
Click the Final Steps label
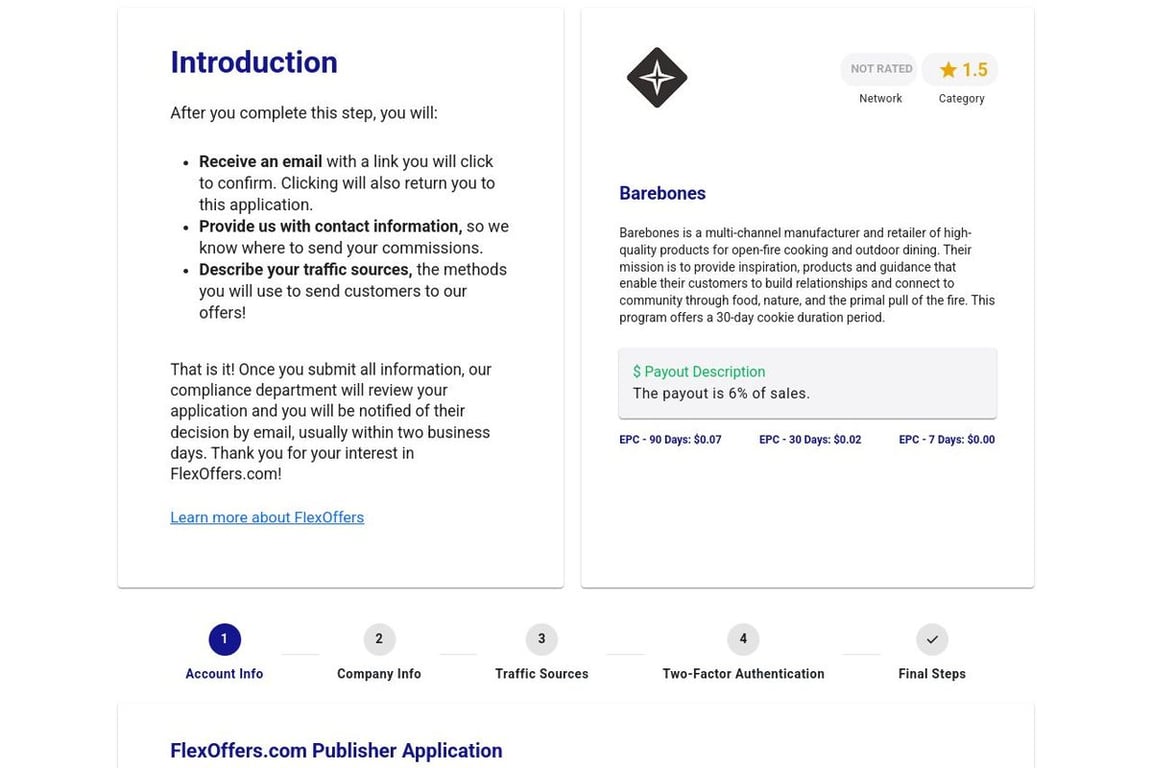932,674
